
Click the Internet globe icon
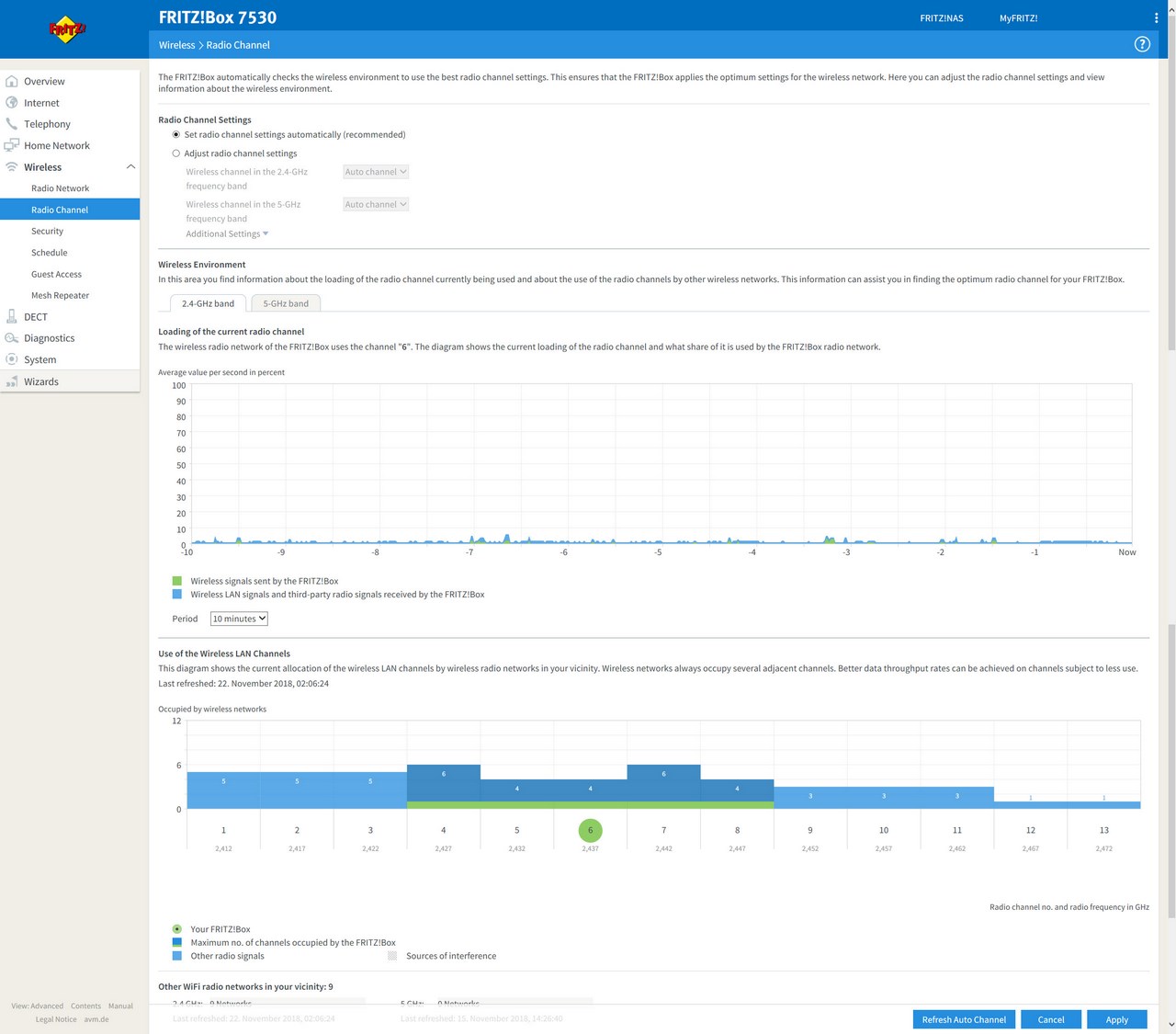[12, 102]
